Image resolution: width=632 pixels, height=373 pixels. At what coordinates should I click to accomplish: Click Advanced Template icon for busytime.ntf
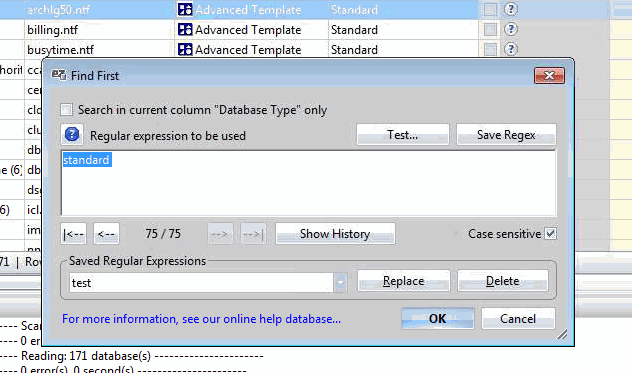click(x=185, y=49)
